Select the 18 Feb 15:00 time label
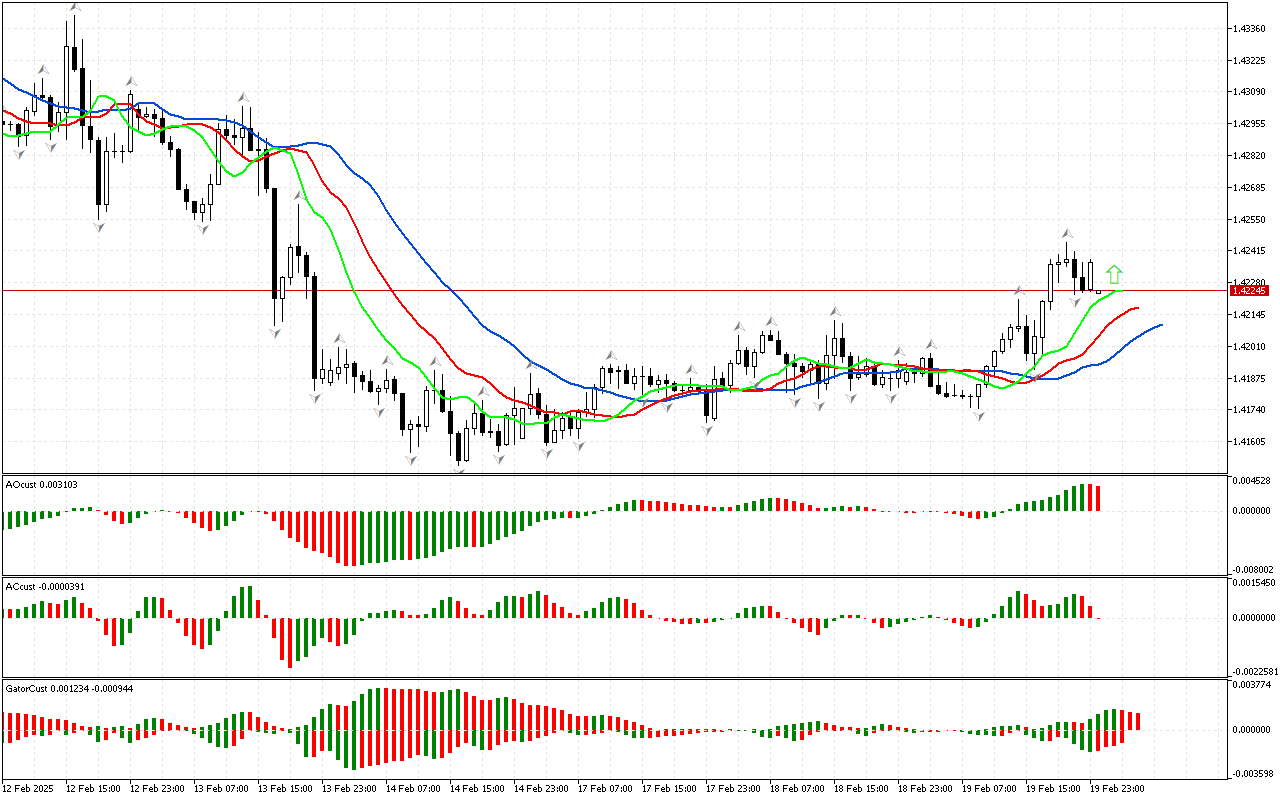 [x=859, y=789]
